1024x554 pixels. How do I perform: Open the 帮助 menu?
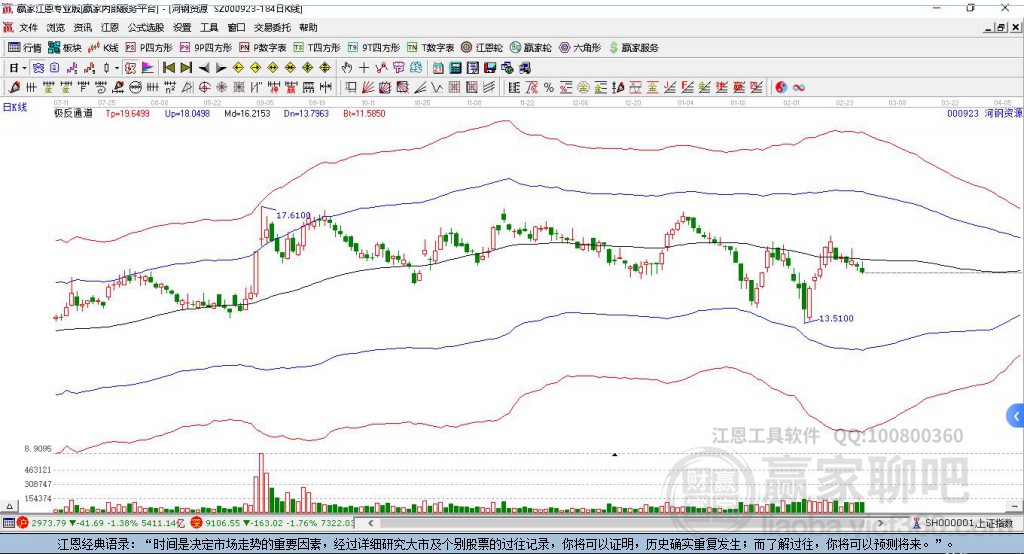tap(308, 27)
